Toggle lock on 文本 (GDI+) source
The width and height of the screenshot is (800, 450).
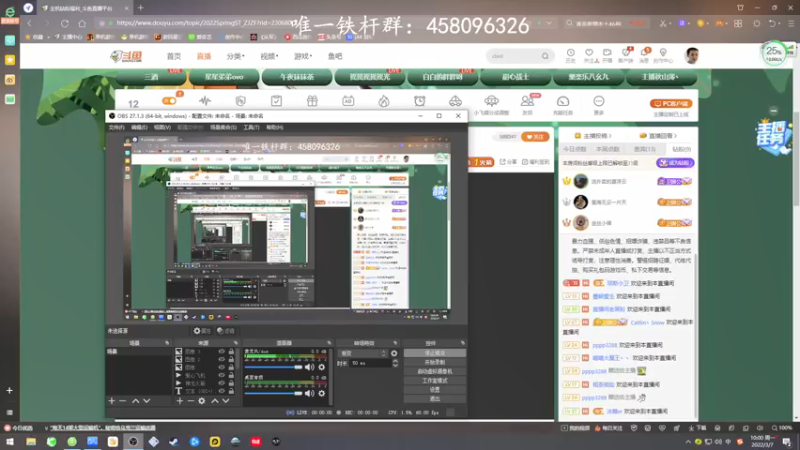tap(231, 391)
